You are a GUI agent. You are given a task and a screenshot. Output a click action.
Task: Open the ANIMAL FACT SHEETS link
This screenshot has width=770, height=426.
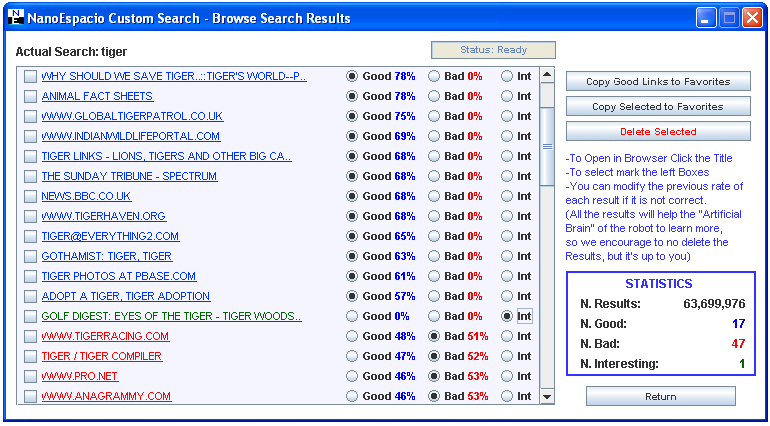(97, 96)
